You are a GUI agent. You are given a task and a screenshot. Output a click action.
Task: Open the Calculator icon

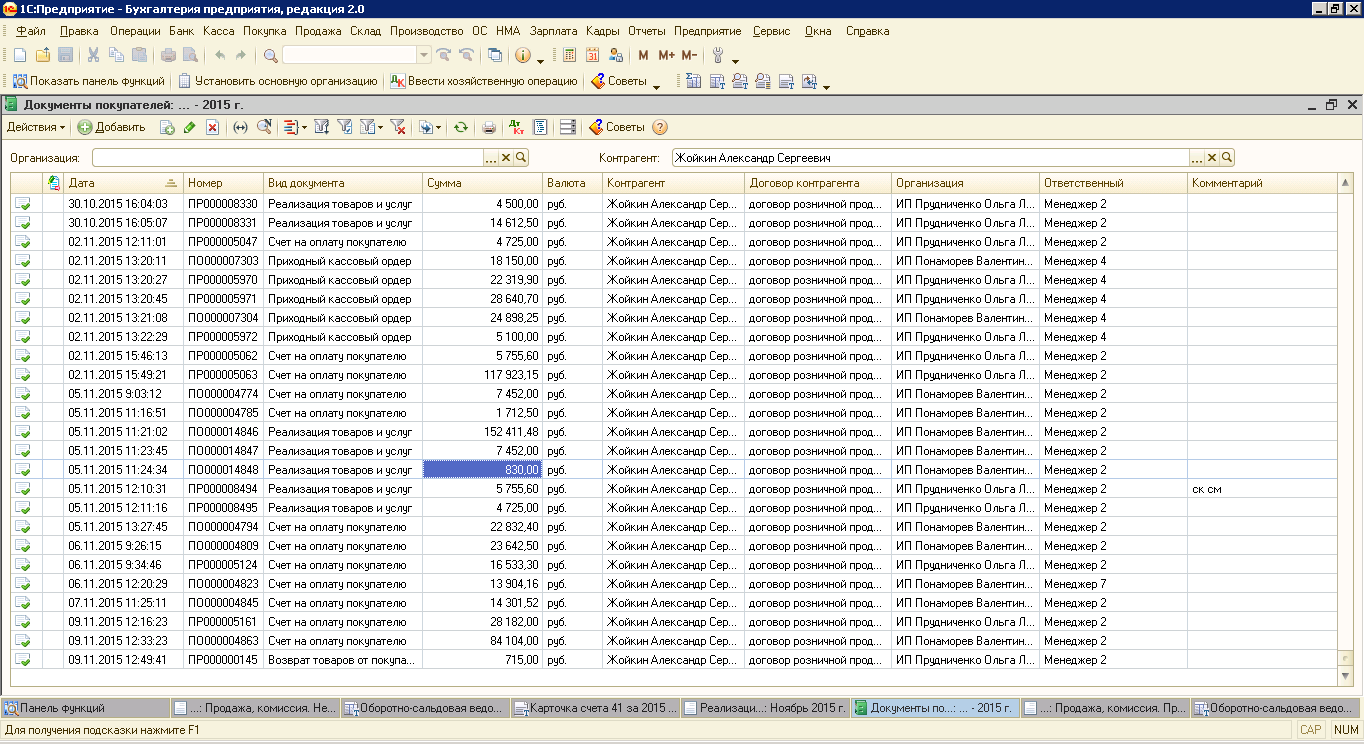point(569,55)
